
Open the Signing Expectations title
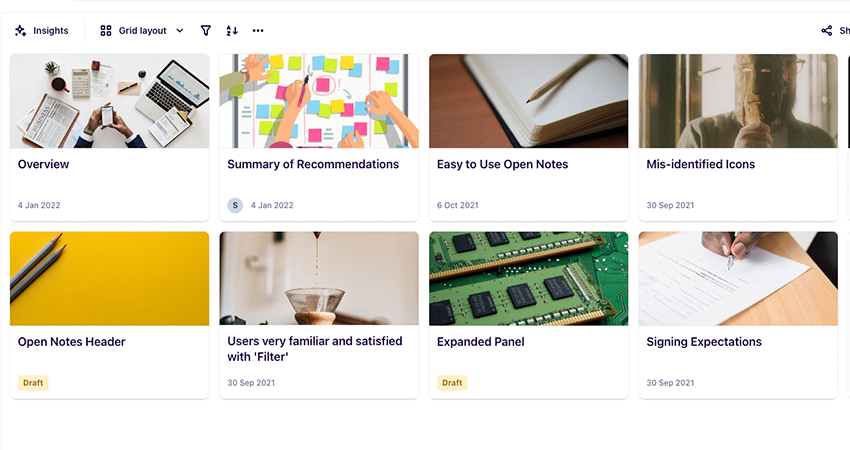tap(703, 342)
